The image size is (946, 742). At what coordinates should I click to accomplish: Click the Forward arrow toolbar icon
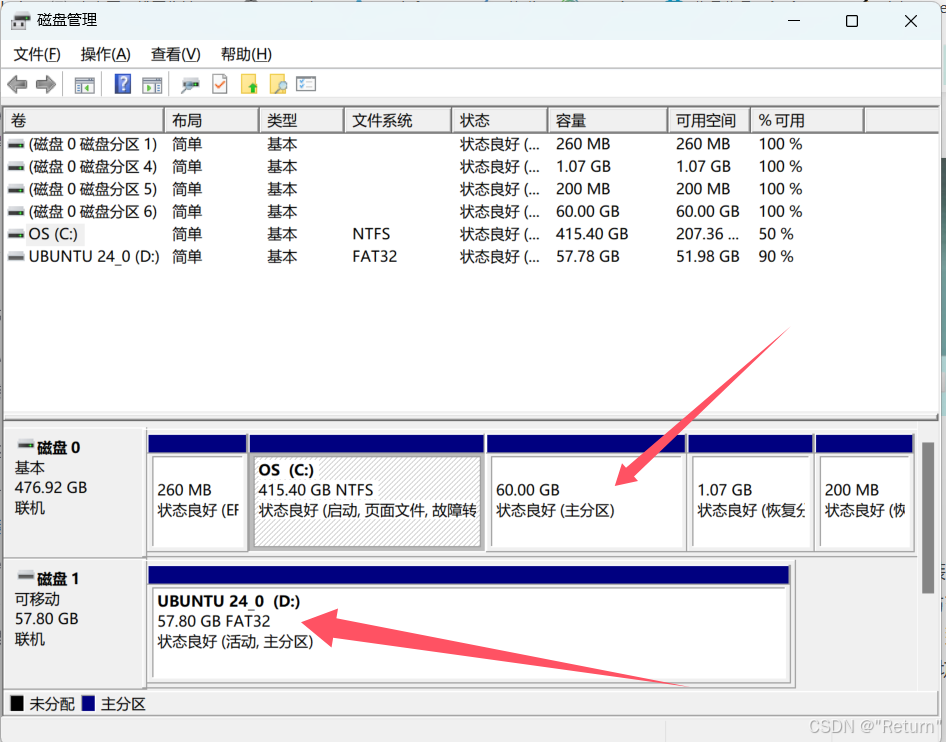(x=45, y=85)
